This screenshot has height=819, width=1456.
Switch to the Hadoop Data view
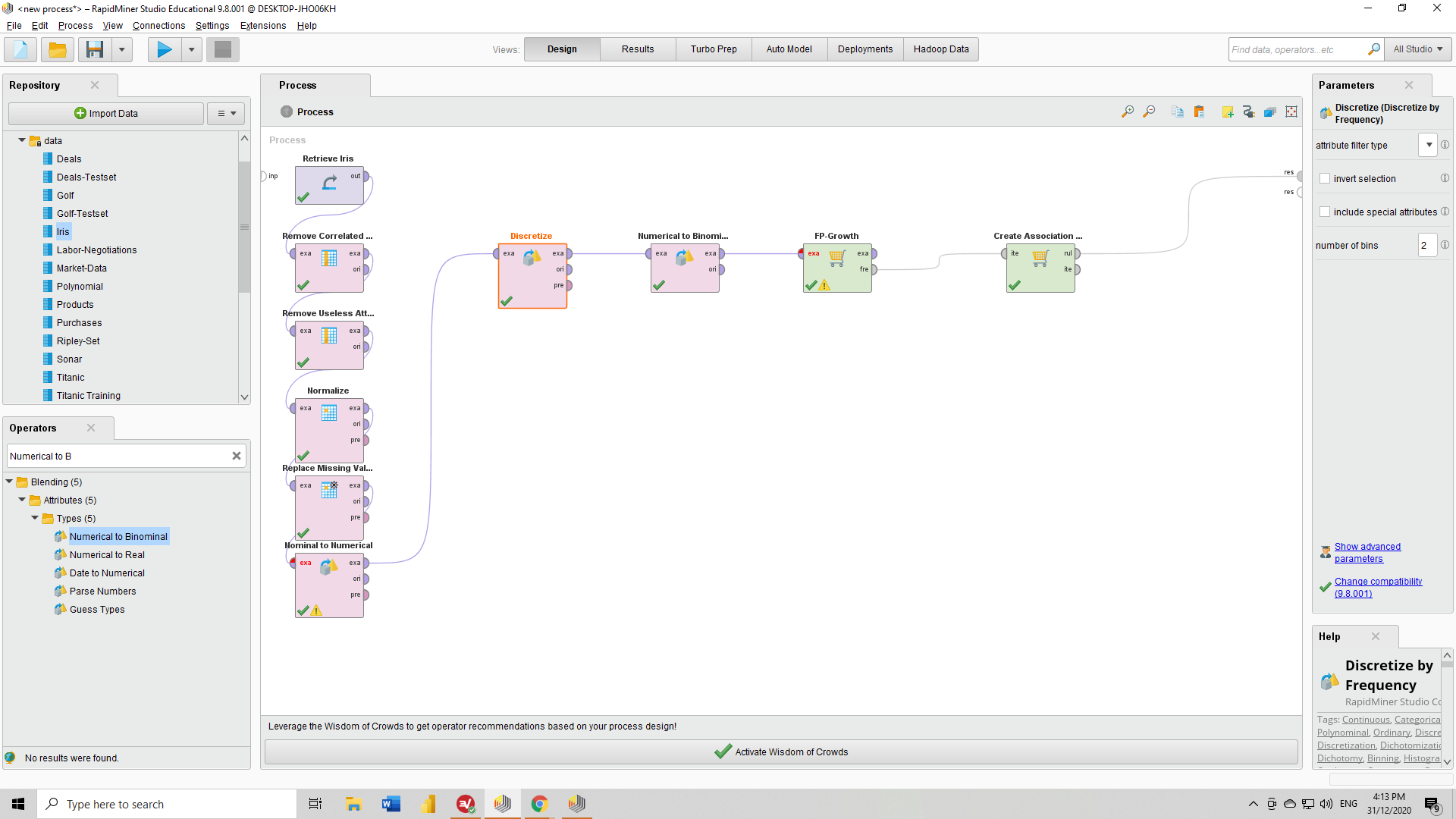coord(941,49)
